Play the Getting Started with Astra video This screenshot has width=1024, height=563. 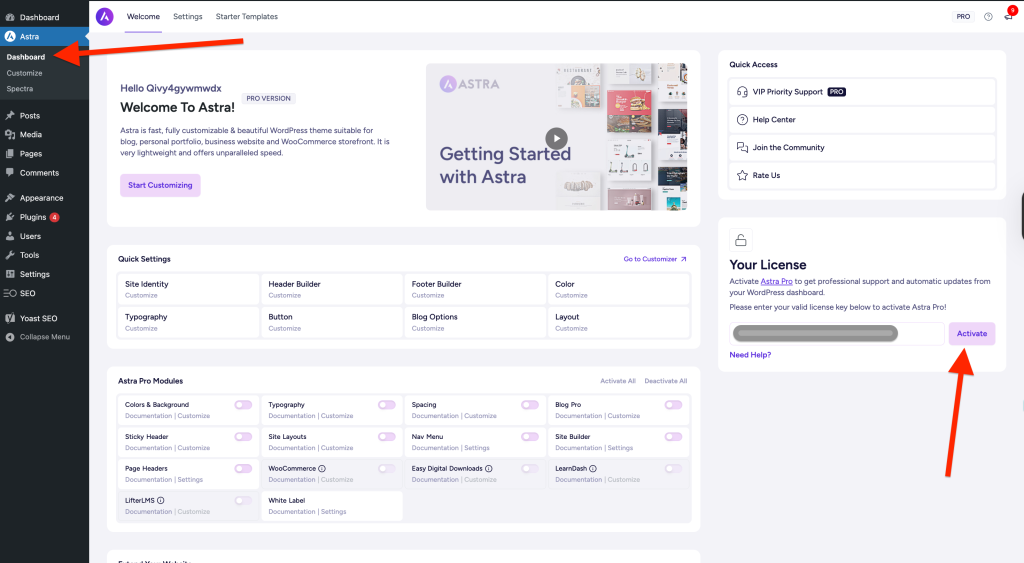(556, 138)
